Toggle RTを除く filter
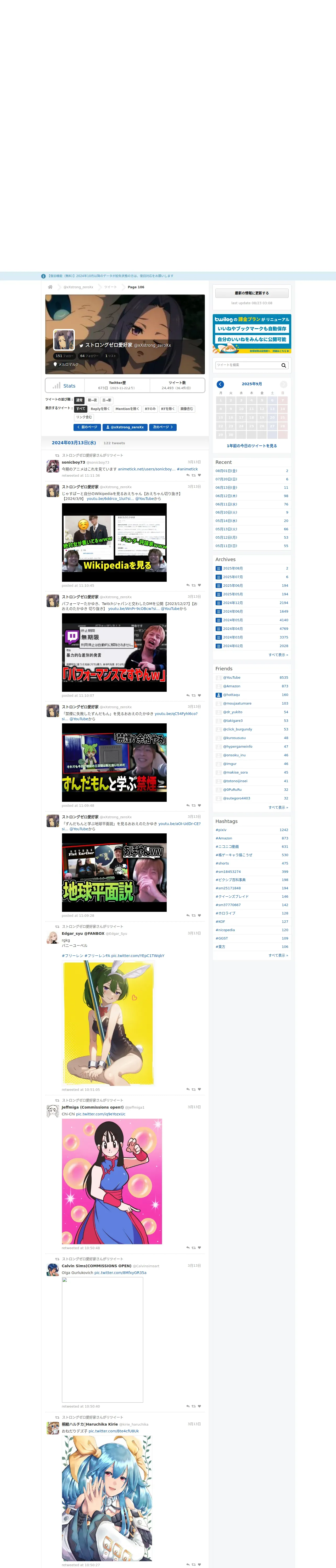 [168, 409]
